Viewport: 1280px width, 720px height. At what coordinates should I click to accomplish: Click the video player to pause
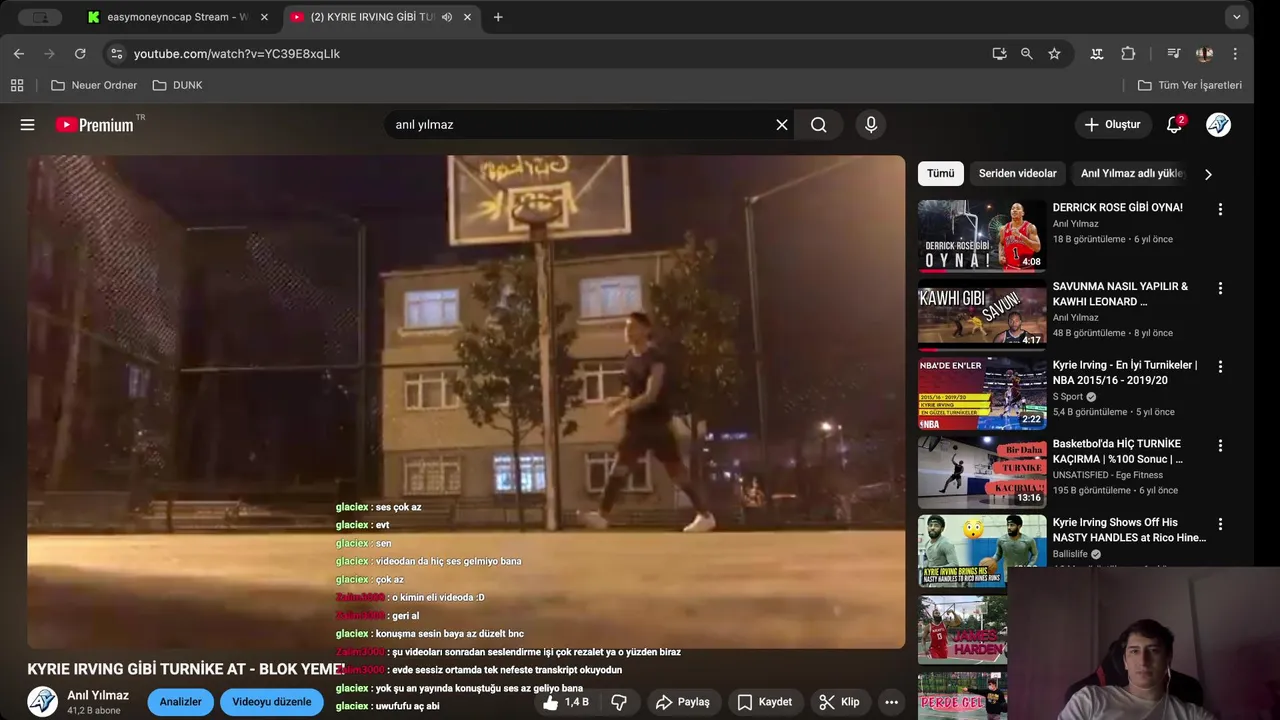(466, 402)
